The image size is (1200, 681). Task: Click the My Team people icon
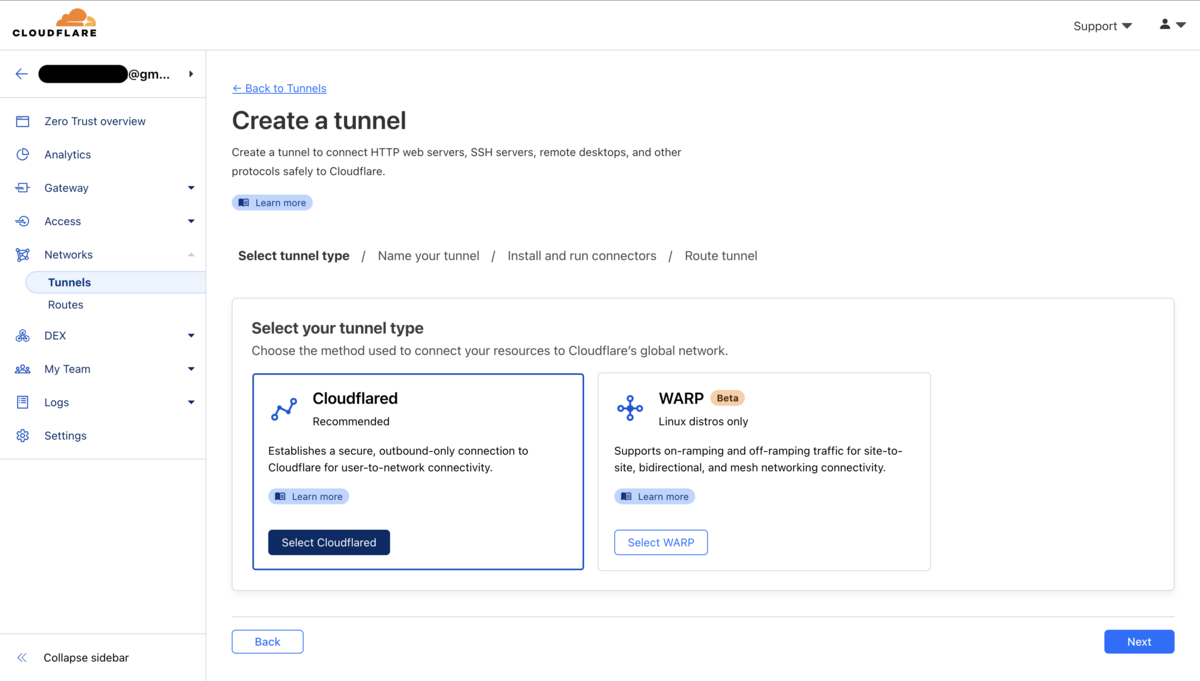tap(22, 369)
